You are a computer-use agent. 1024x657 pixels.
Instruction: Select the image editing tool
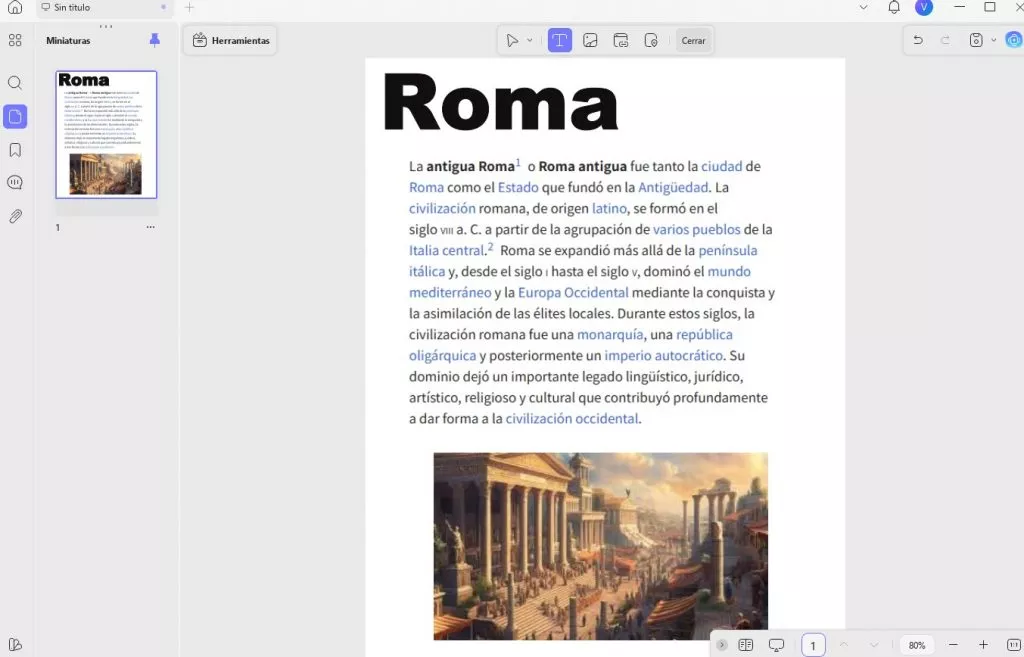(x=590, y=41)
